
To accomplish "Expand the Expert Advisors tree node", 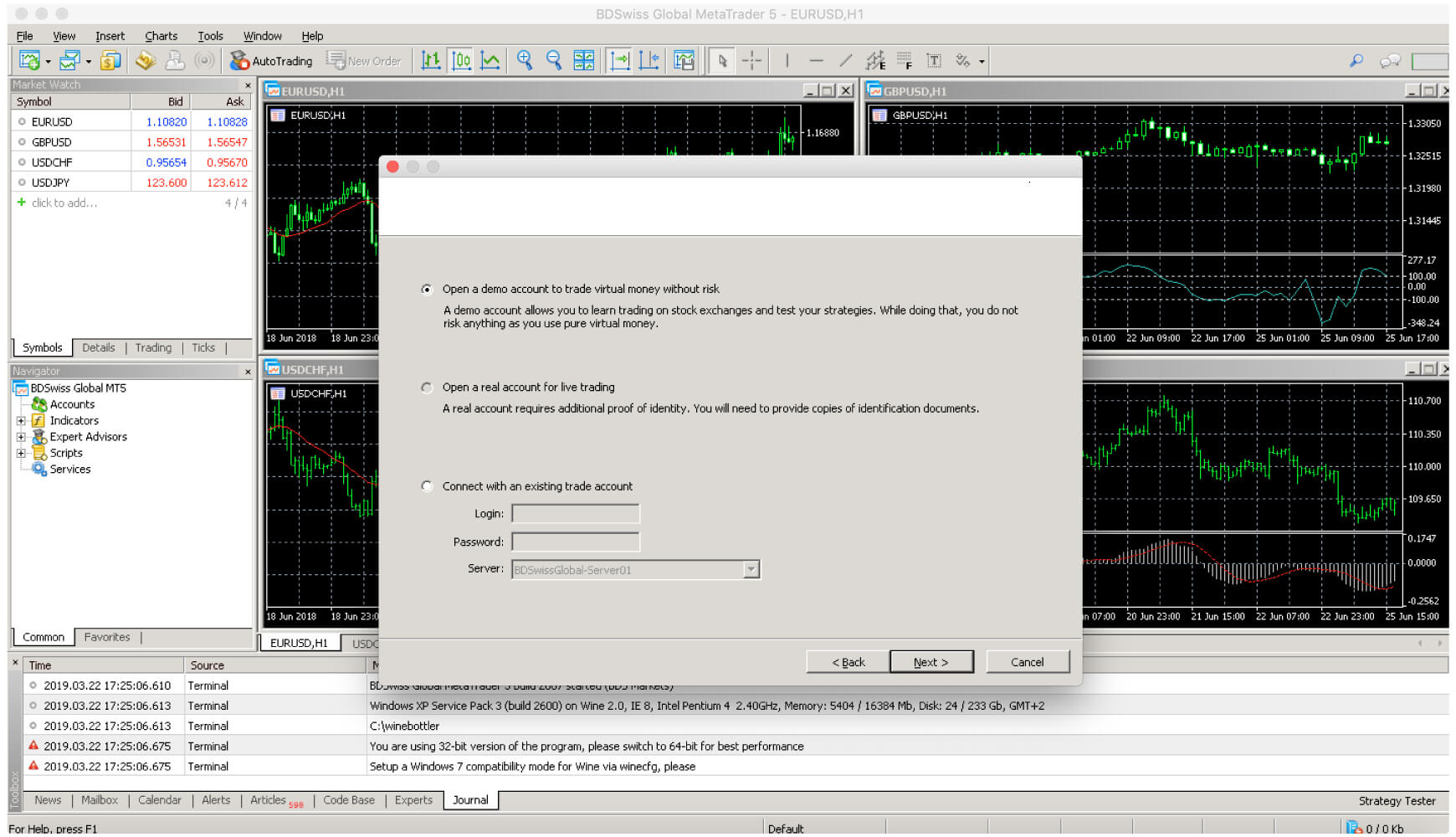I will pos(21,437).
